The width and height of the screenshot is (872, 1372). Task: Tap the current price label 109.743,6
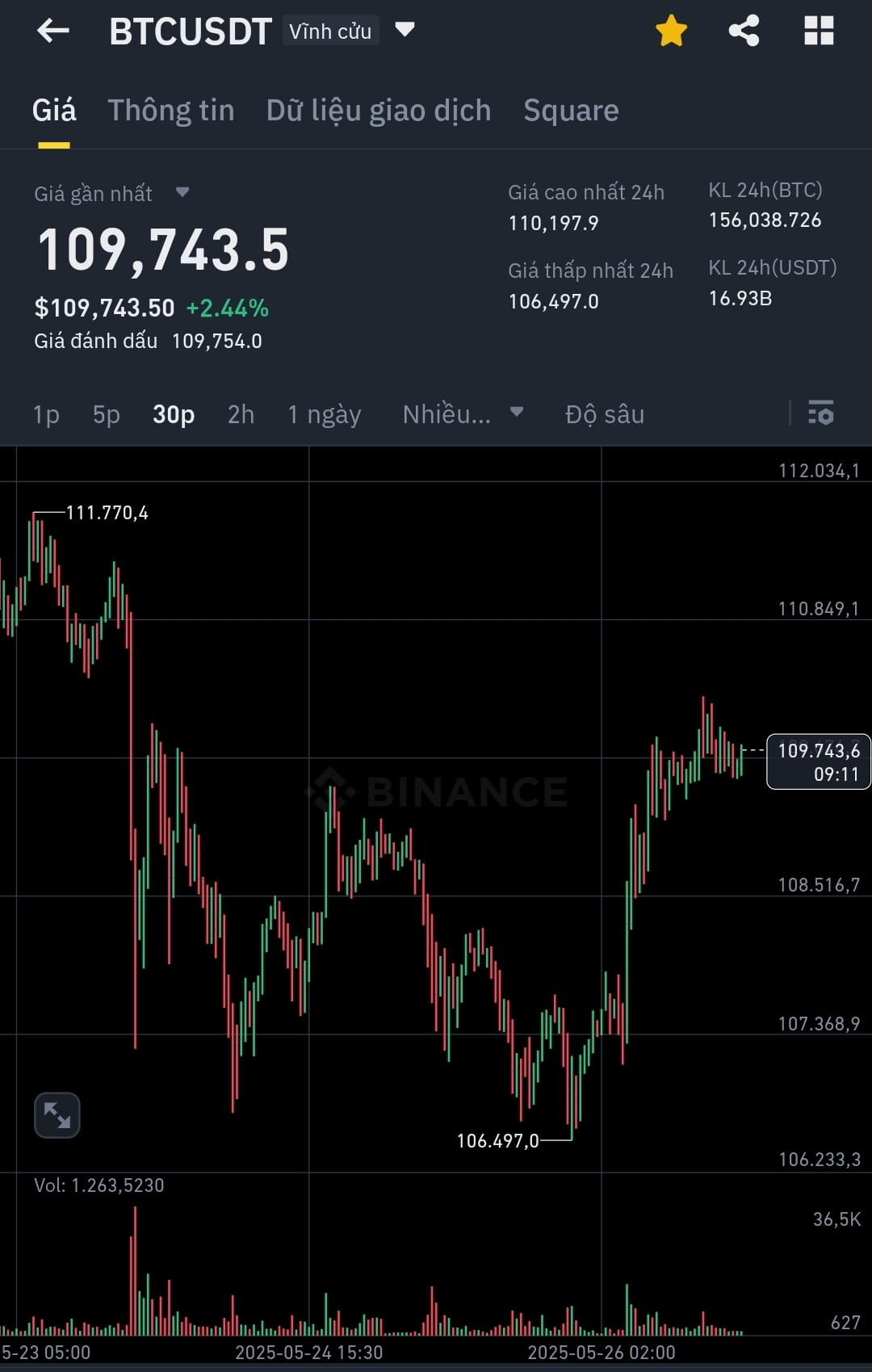[818, 762]
